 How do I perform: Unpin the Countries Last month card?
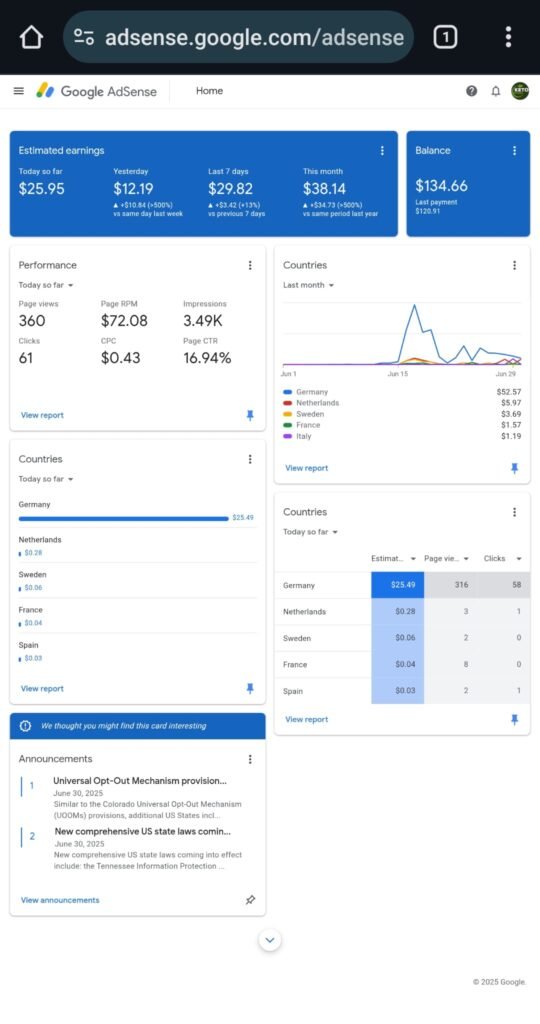click(x=515, y=468)
